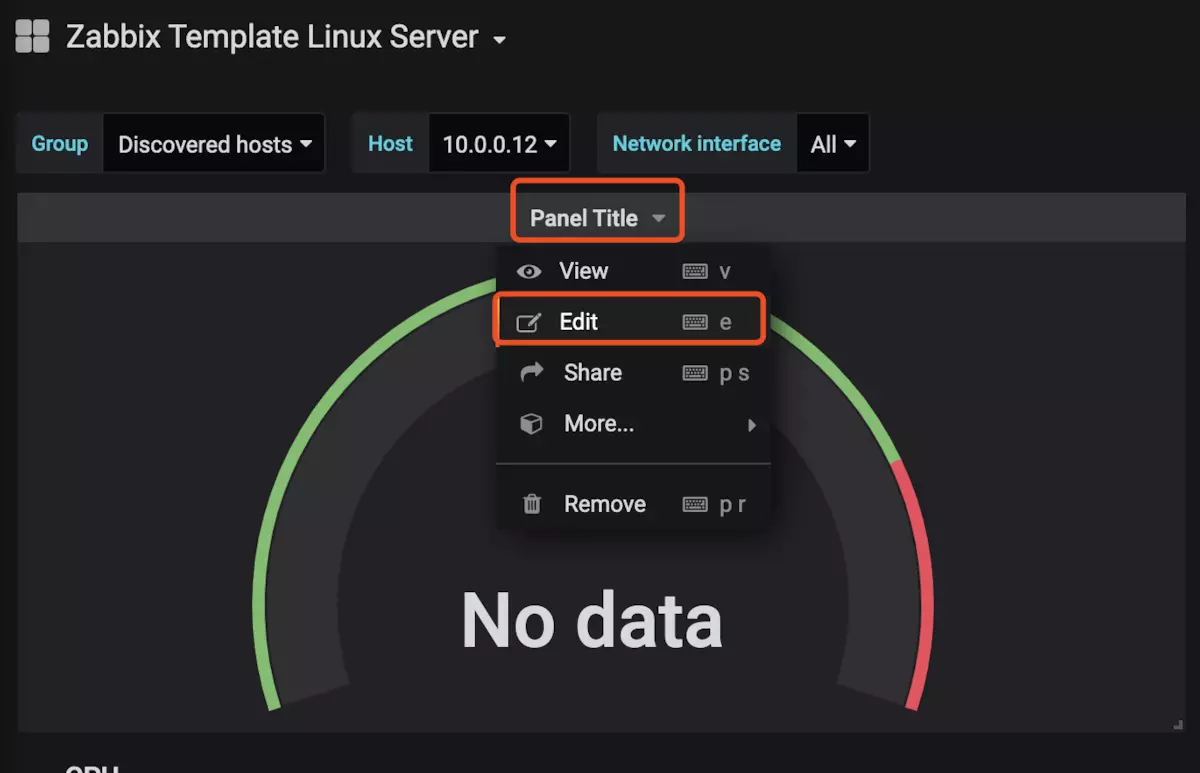Open the dashboards grid icon
The image size is (1200, 773).
(x=33, y=37)
